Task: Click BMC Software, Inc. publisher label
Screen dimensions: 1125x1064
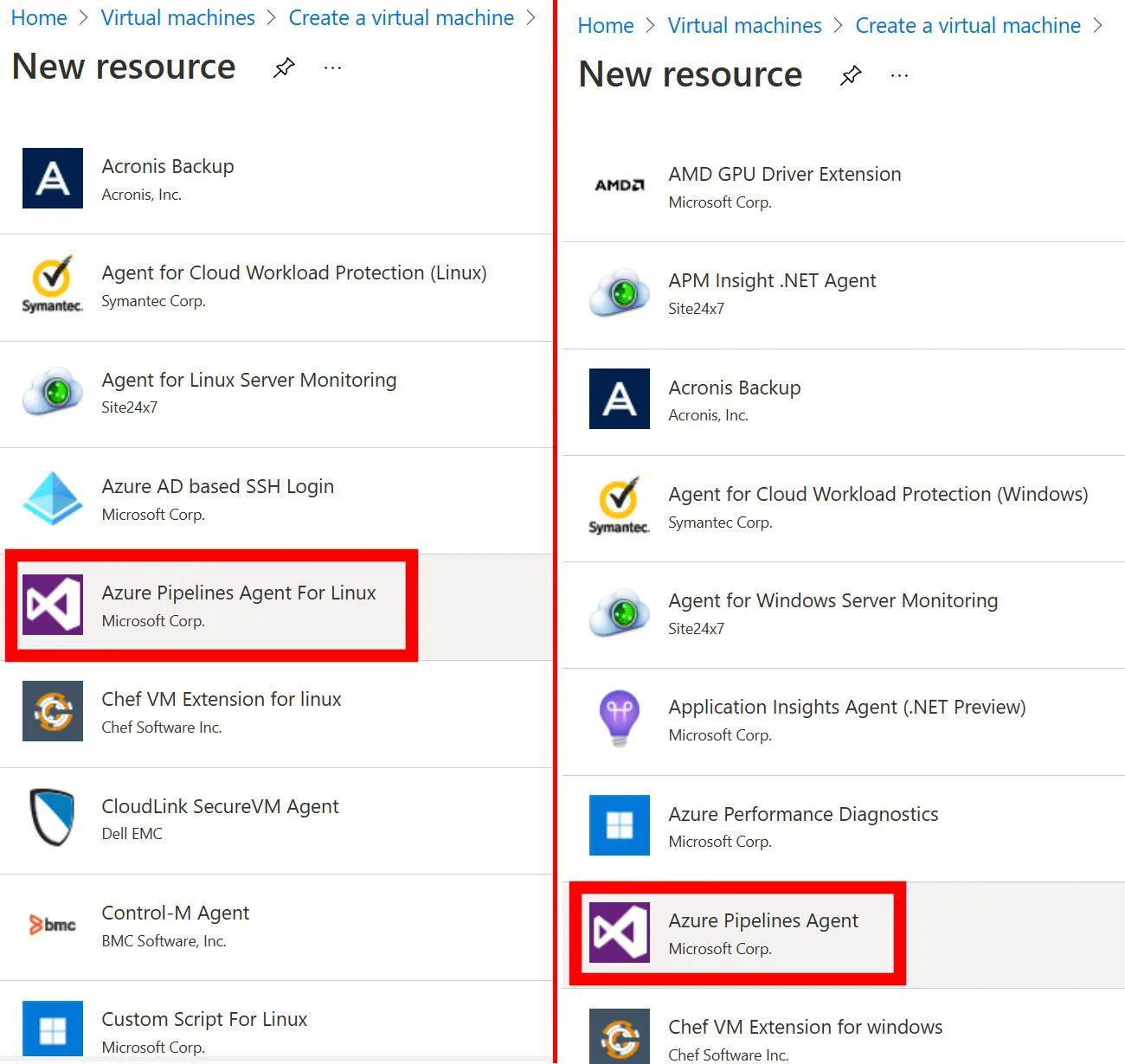Action: (x=164, y=941)
